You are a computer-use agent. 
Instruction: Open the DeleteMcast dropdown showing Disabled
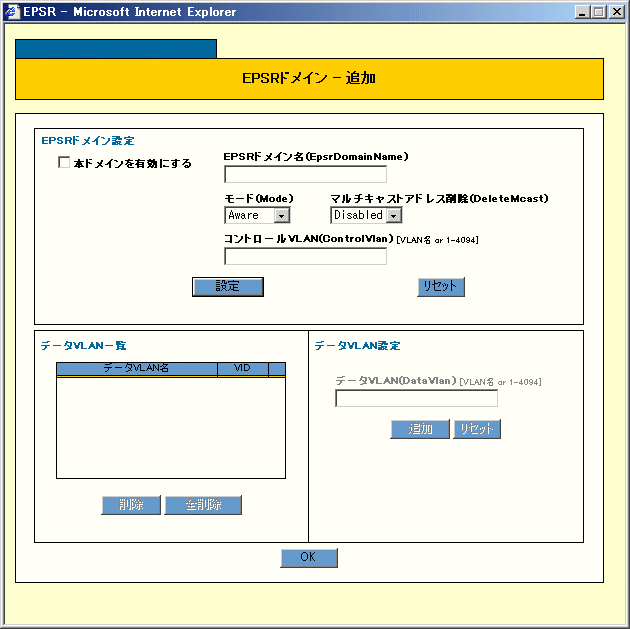[366, 215]
